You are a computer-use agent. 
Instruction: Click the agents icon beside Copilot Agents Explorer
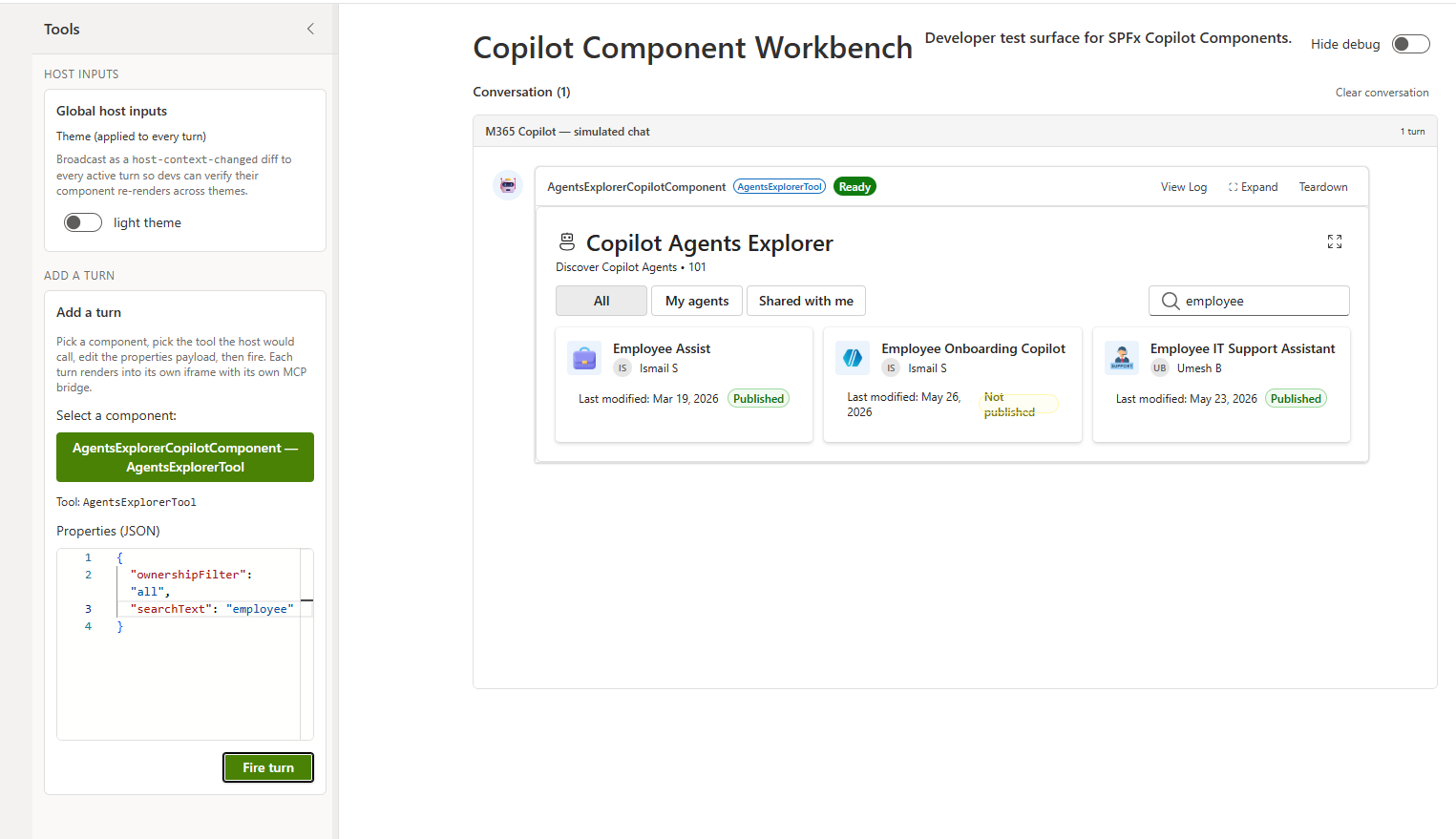coord(567,241)
